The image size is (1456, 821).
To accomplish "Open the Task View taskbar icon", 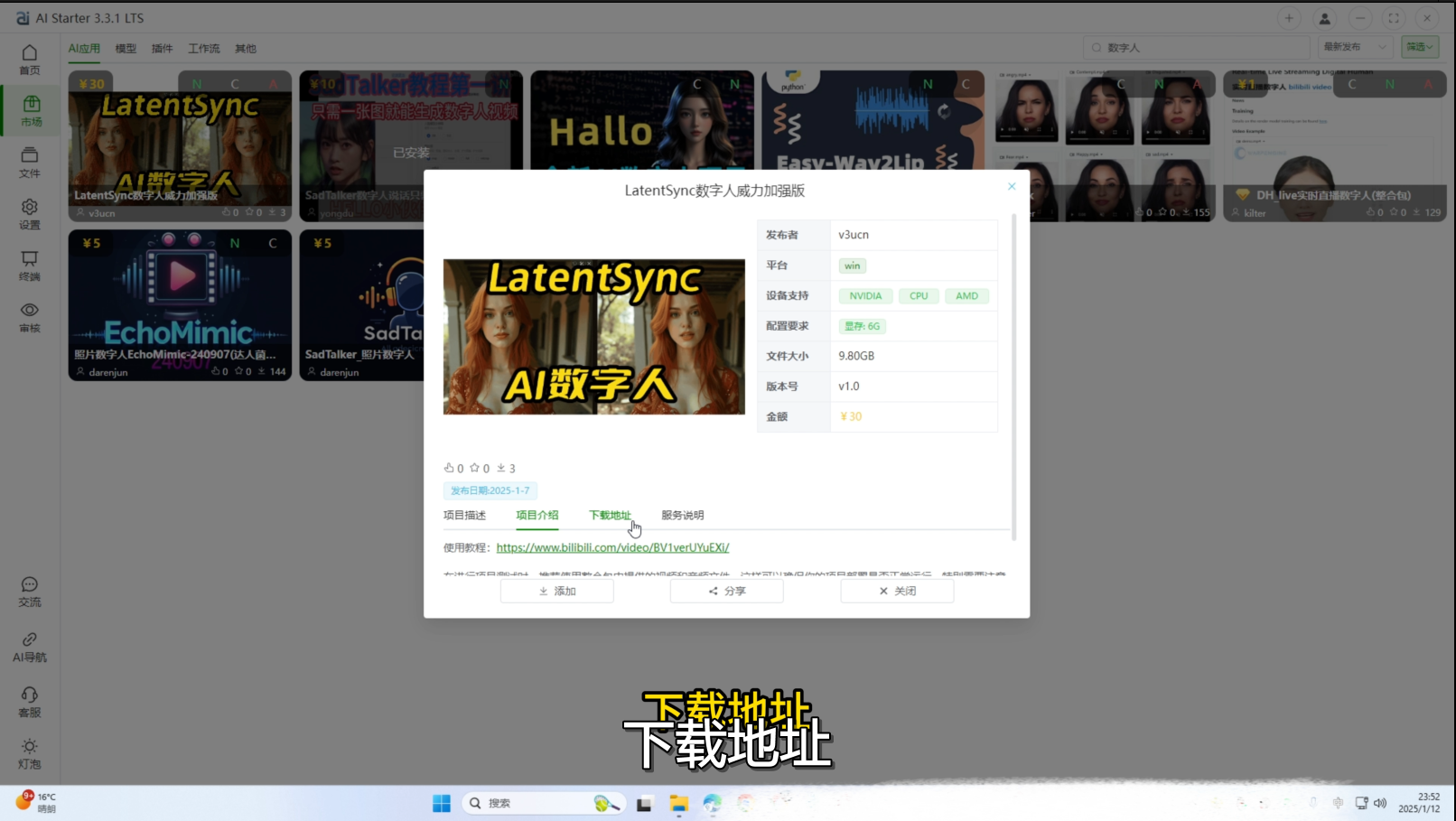I will pos(644,803).
